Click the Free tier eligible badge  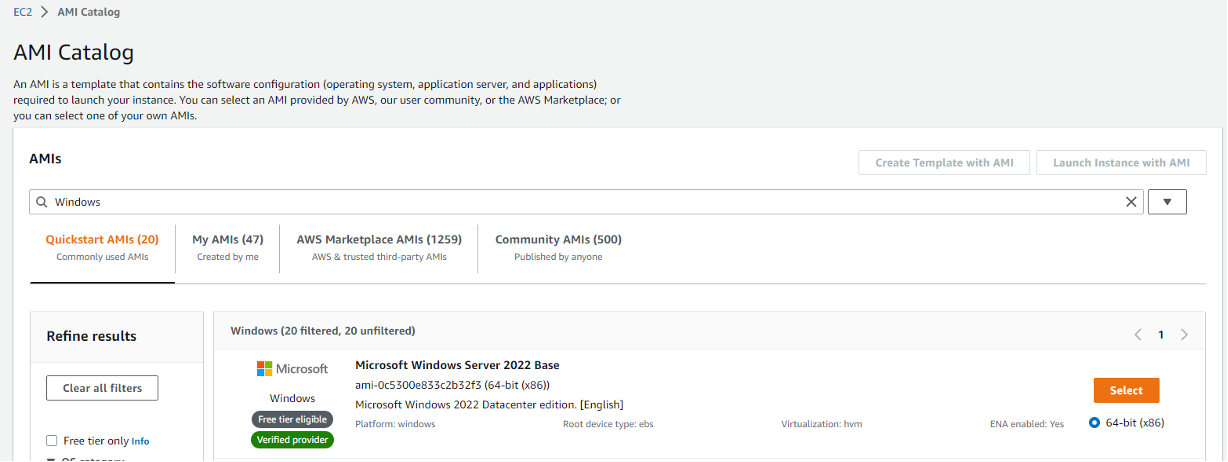pos(292,419)
